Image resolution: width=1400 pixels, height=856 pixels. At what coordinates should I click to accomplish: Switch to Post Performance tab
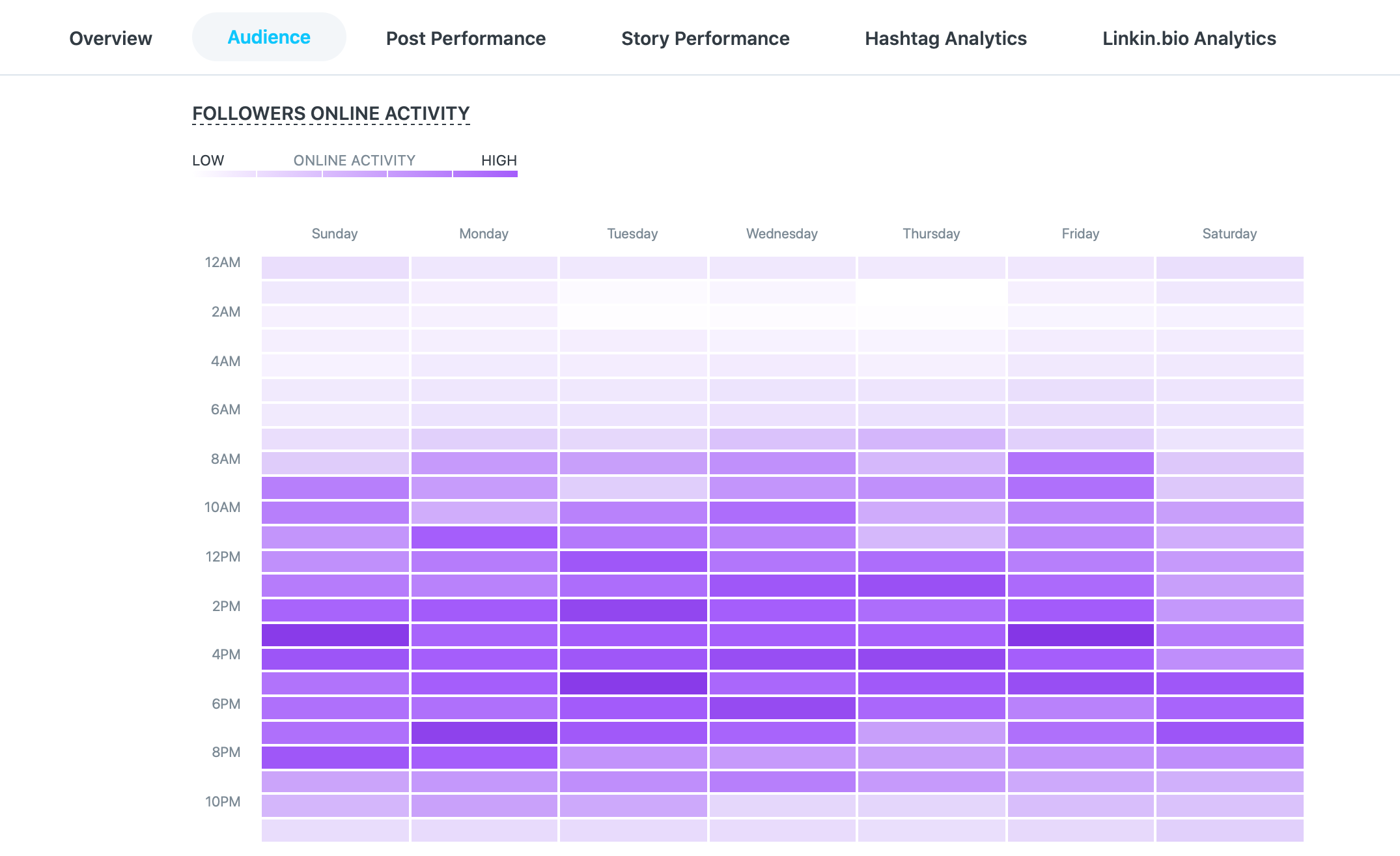[466, 38]
